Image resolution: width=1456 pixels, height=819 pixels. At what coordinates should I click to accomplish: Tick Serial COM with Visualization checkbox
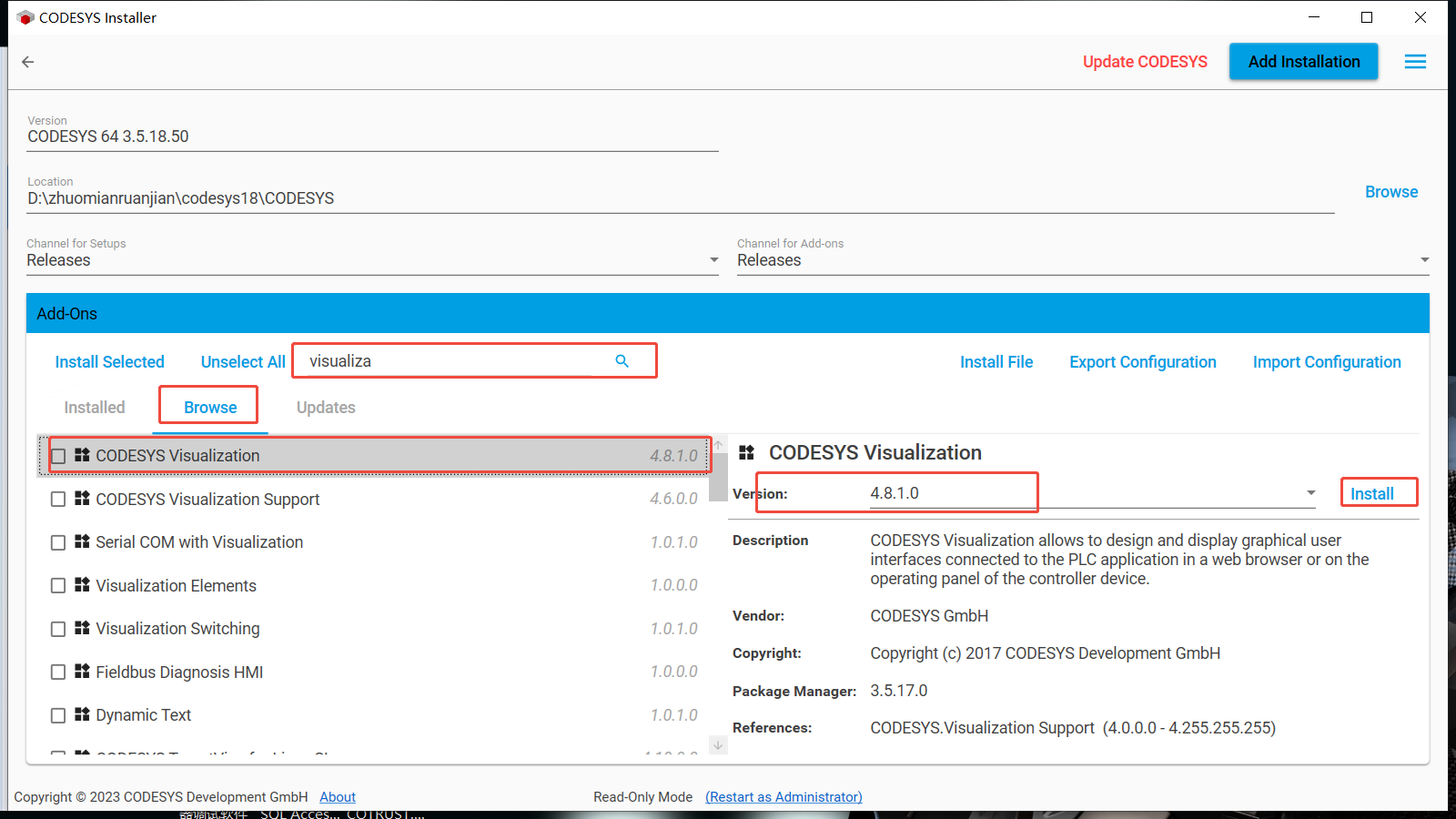coord(58,542)
